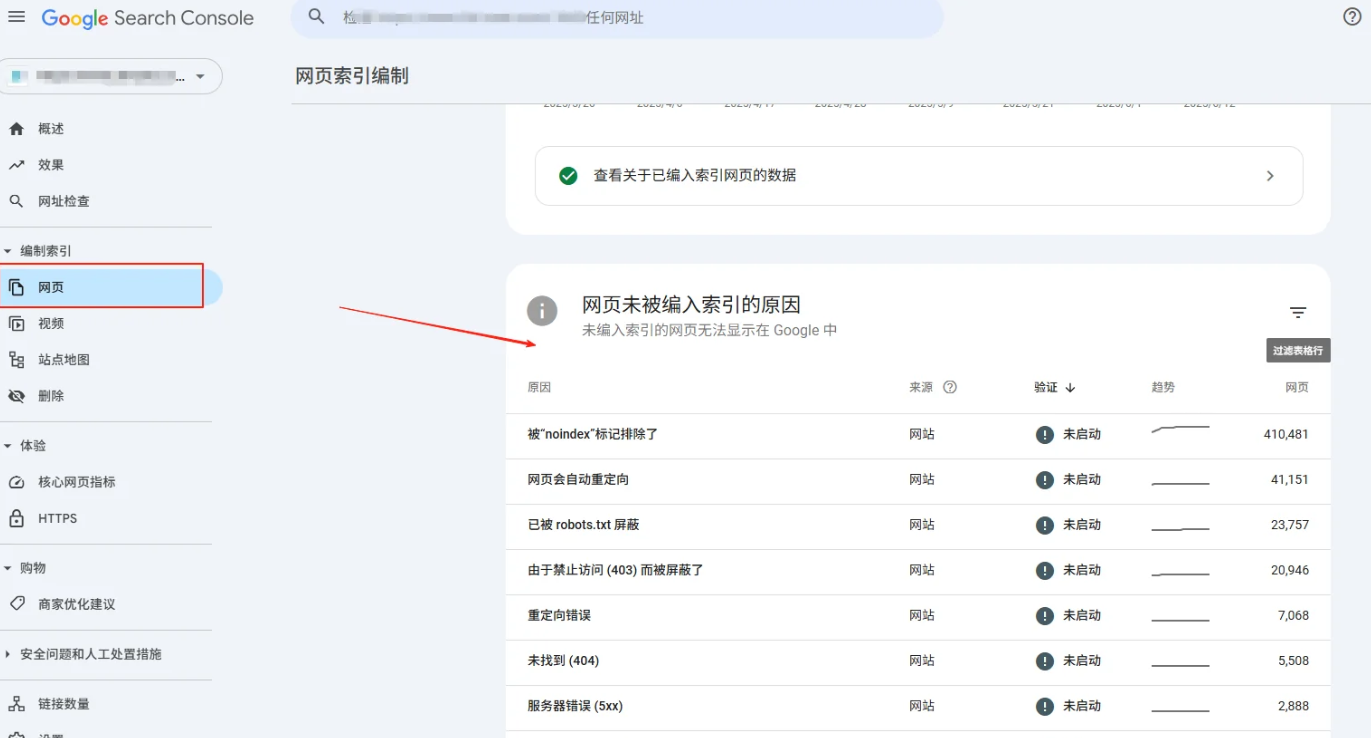Open the 视频 section in sidebar

pyautogui.click(x=17, y=322)
